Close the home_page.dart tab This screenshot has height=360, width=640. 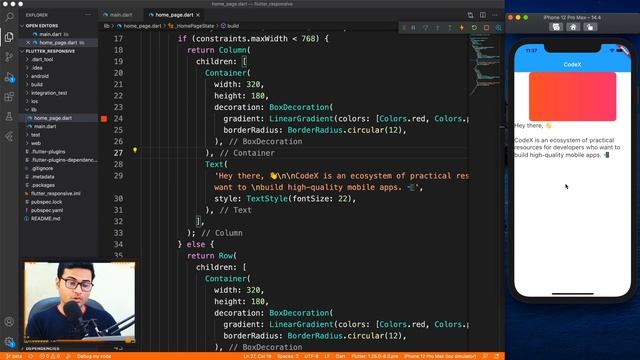point(198,15)
